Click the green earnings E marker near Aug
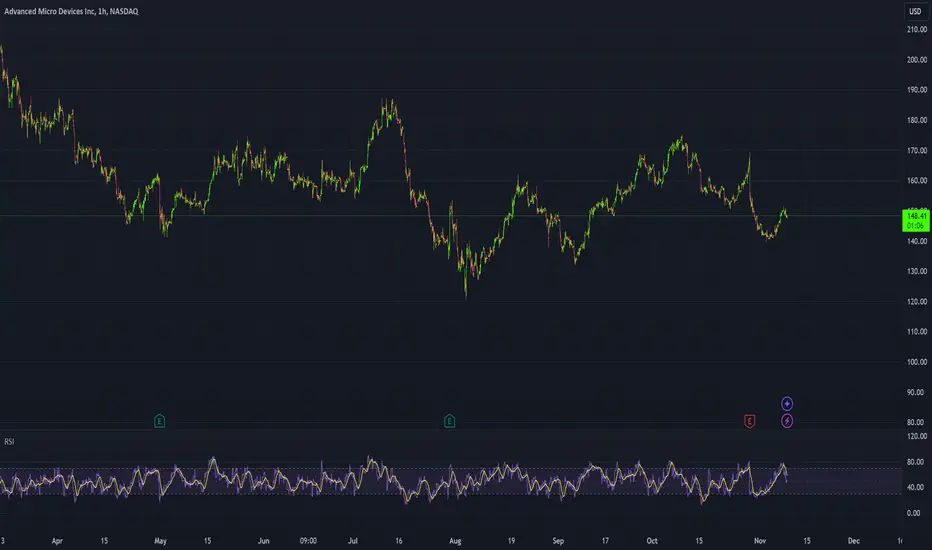The image size is (932, 550). (x=449, y=422)
